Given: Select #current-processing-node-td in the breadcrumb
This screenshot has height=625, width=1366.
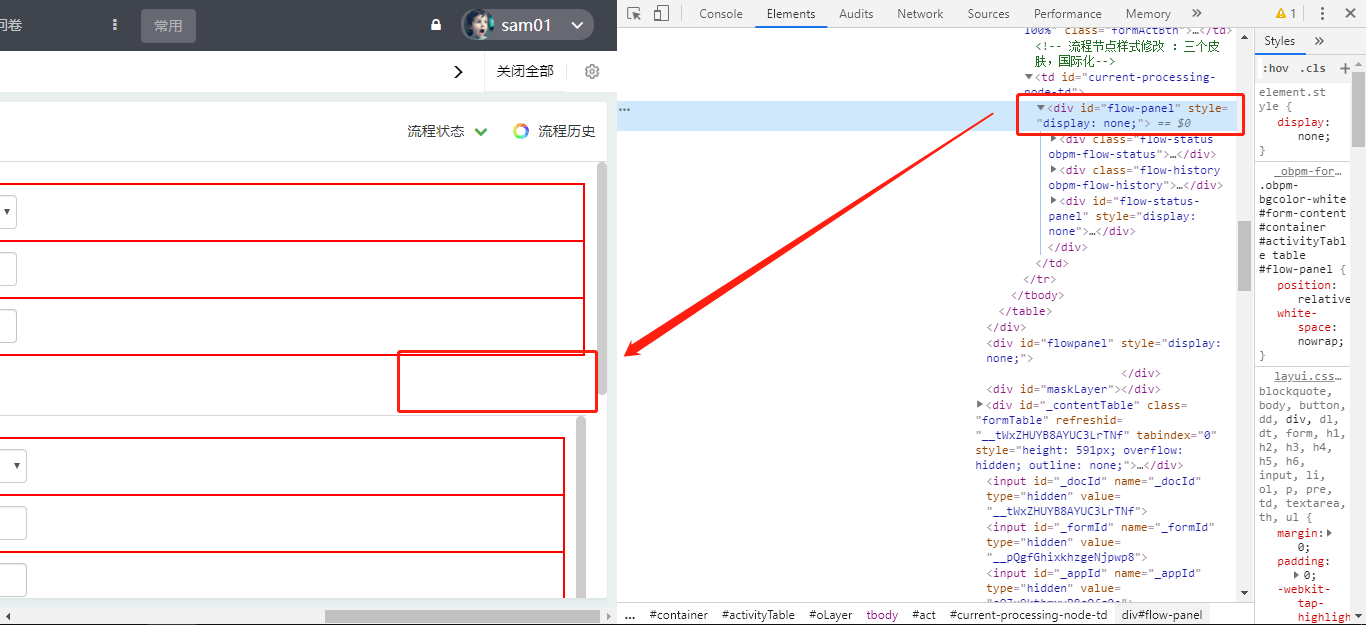Looking at the screenshot, I should click(x=1028, y=615).
